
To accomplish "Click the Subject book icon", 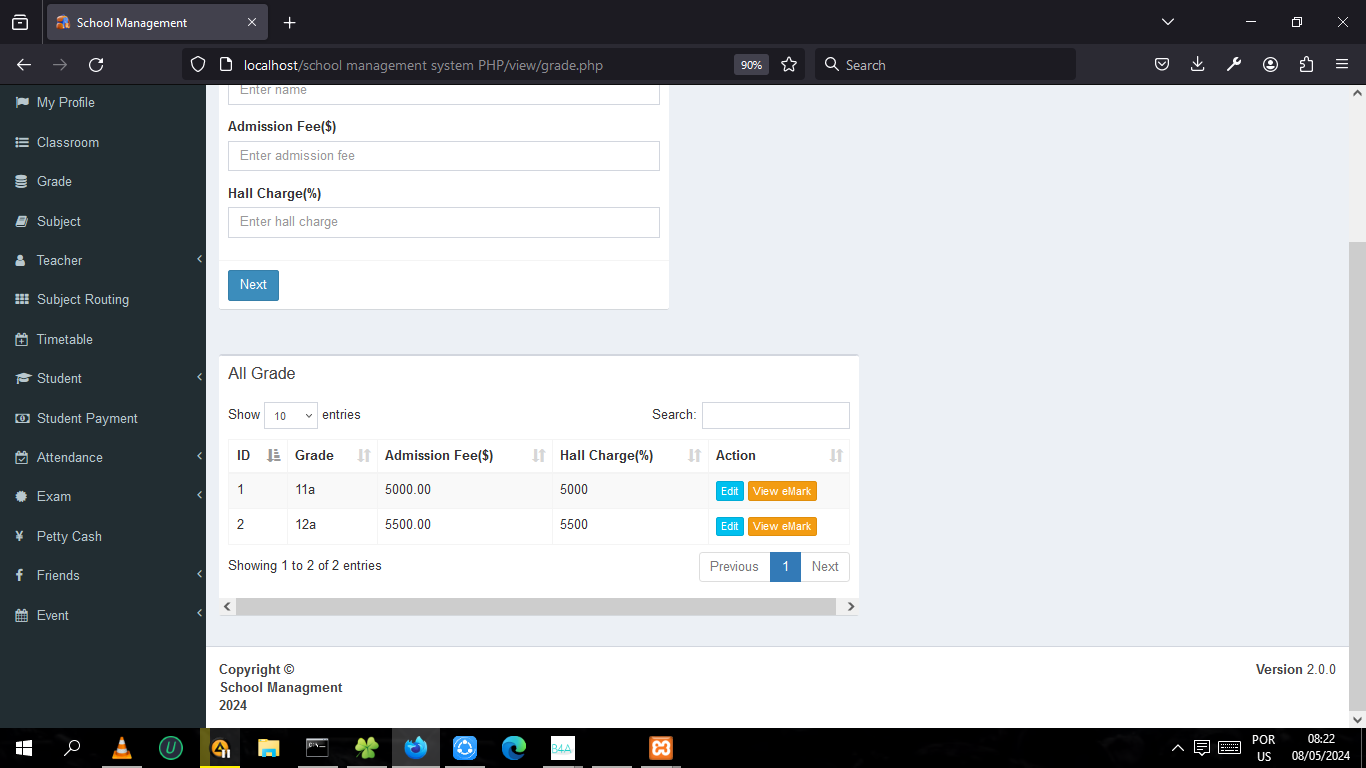I will click(x=22, y=221).
